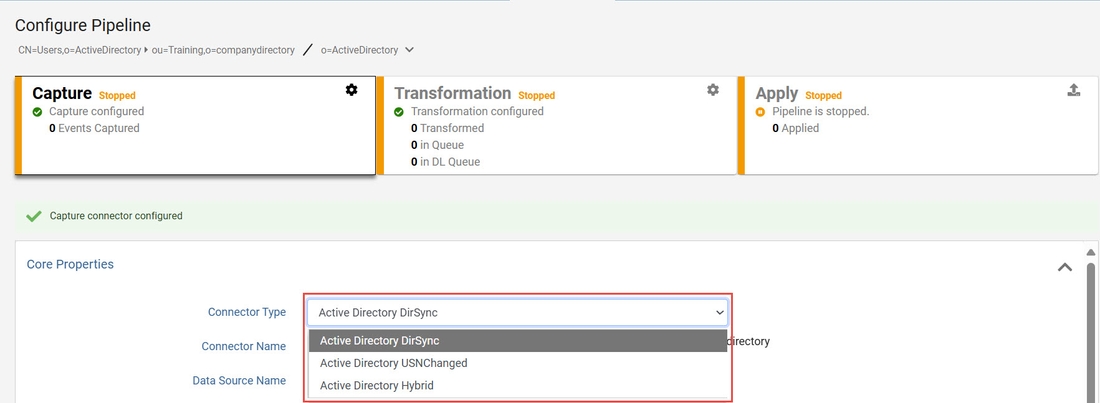Click the 0 Applied count
Screen dimensions: 1100x403
(x=796, y=128)
